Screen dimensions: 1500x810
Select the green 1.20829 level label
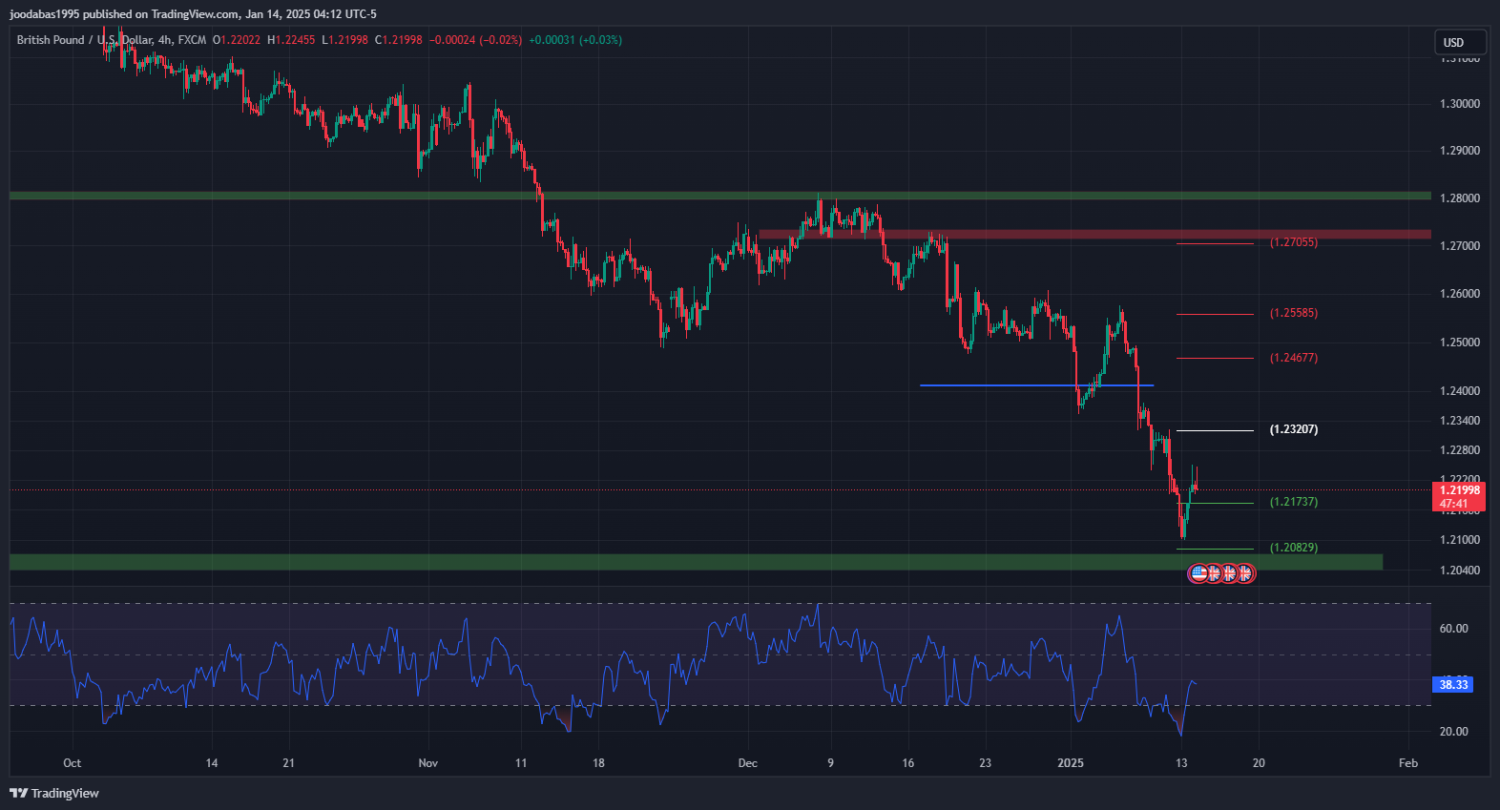(x=1293, y=548)
